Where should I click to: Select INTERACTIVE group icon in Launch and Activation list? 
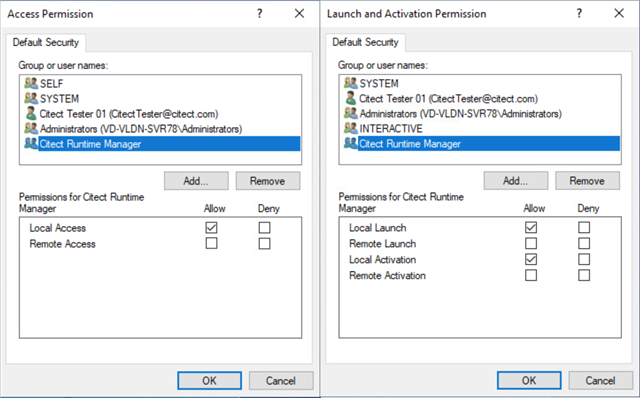[x=351, y=128]
